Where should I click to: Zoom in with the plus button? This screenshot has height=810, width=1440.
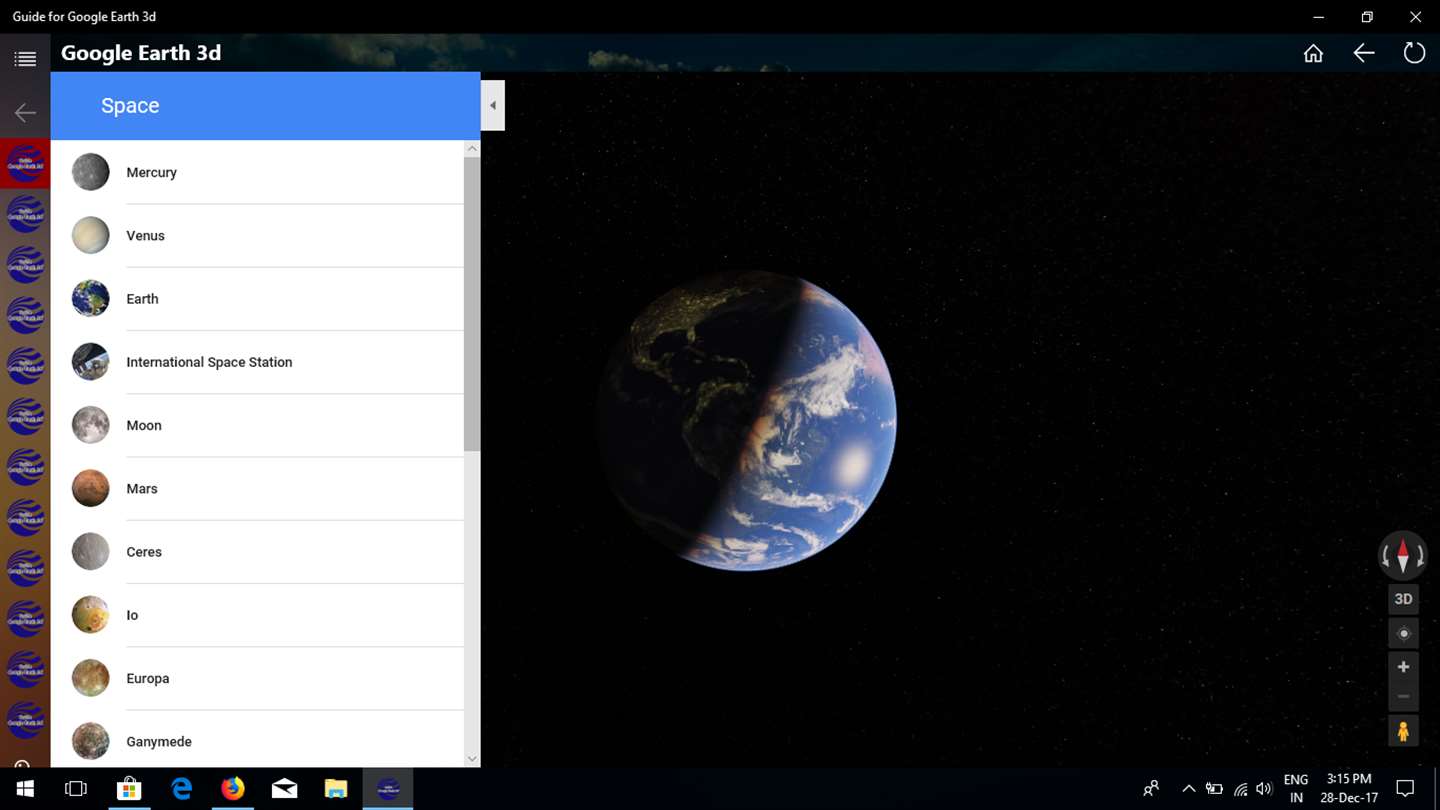(x=1403, y=667)
